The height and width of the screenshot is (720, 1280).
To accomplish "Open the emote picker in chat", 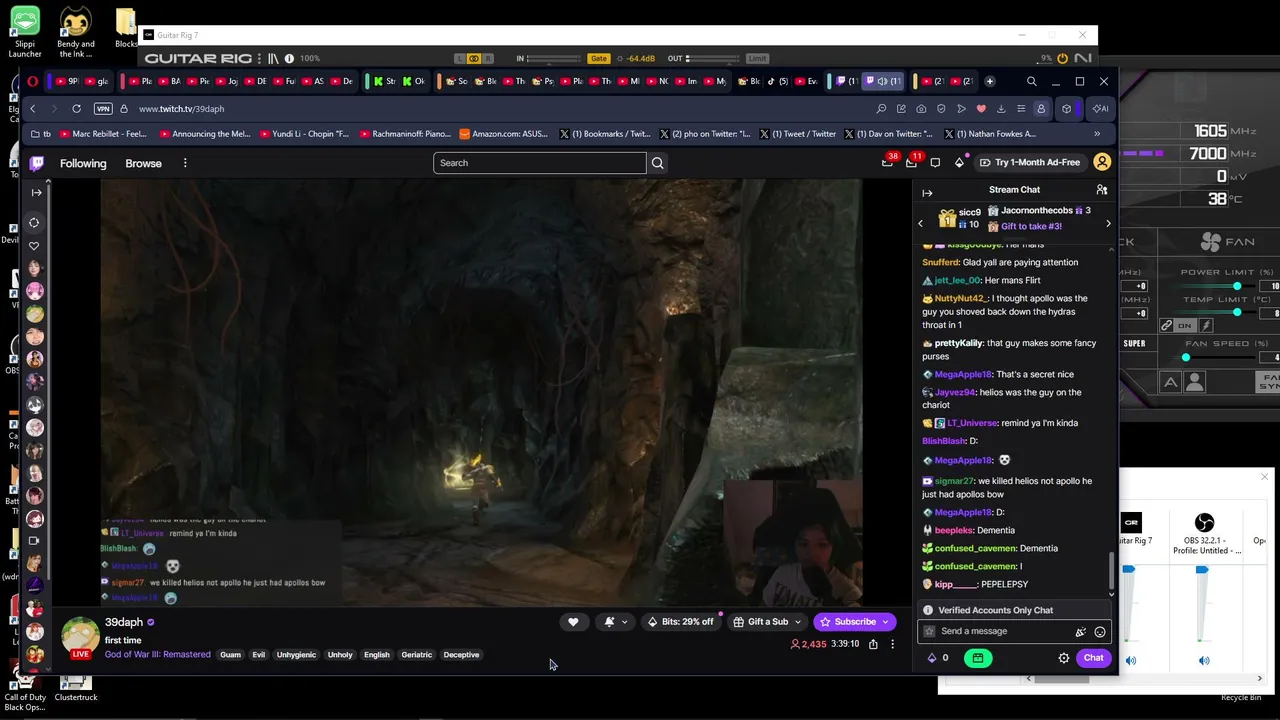I will 1100,631.
